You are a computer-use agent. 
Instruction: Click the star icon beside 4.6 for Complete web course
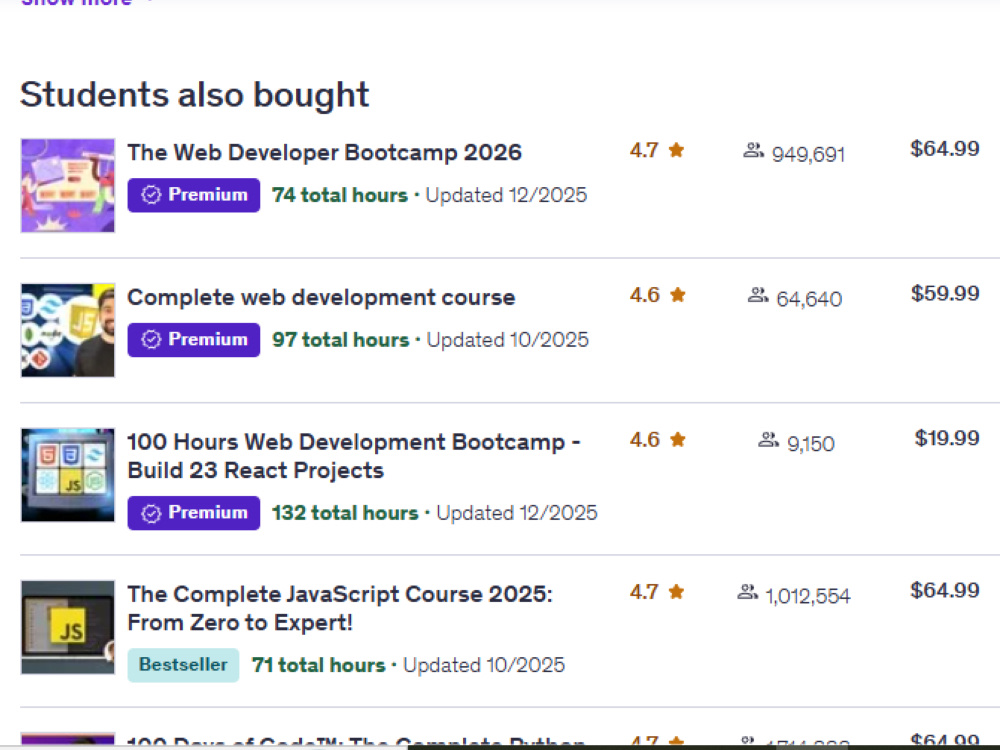click(x=678, y=295)
